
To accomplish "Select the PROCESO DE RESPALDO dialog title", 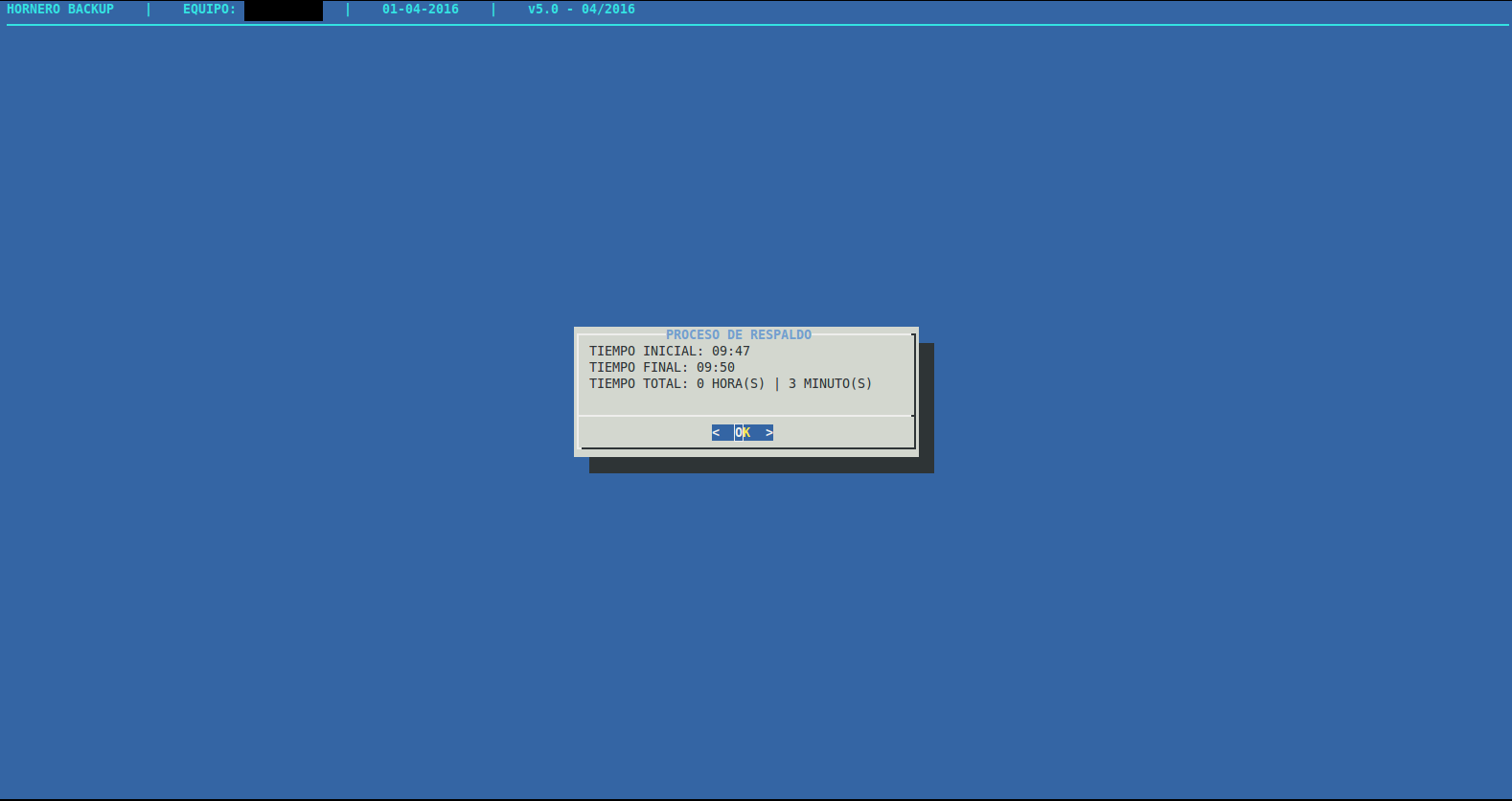I will click(x=739, y=334).
